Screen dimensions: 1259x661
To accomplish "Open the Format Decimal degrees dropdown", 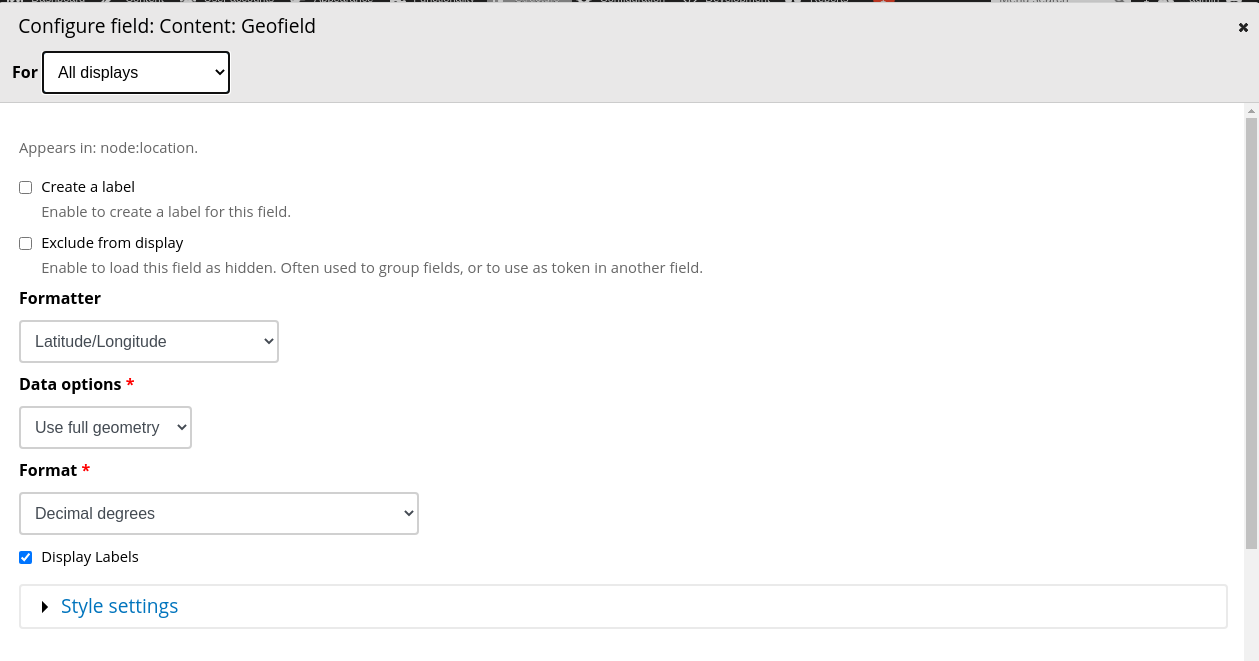I will 219,513.
